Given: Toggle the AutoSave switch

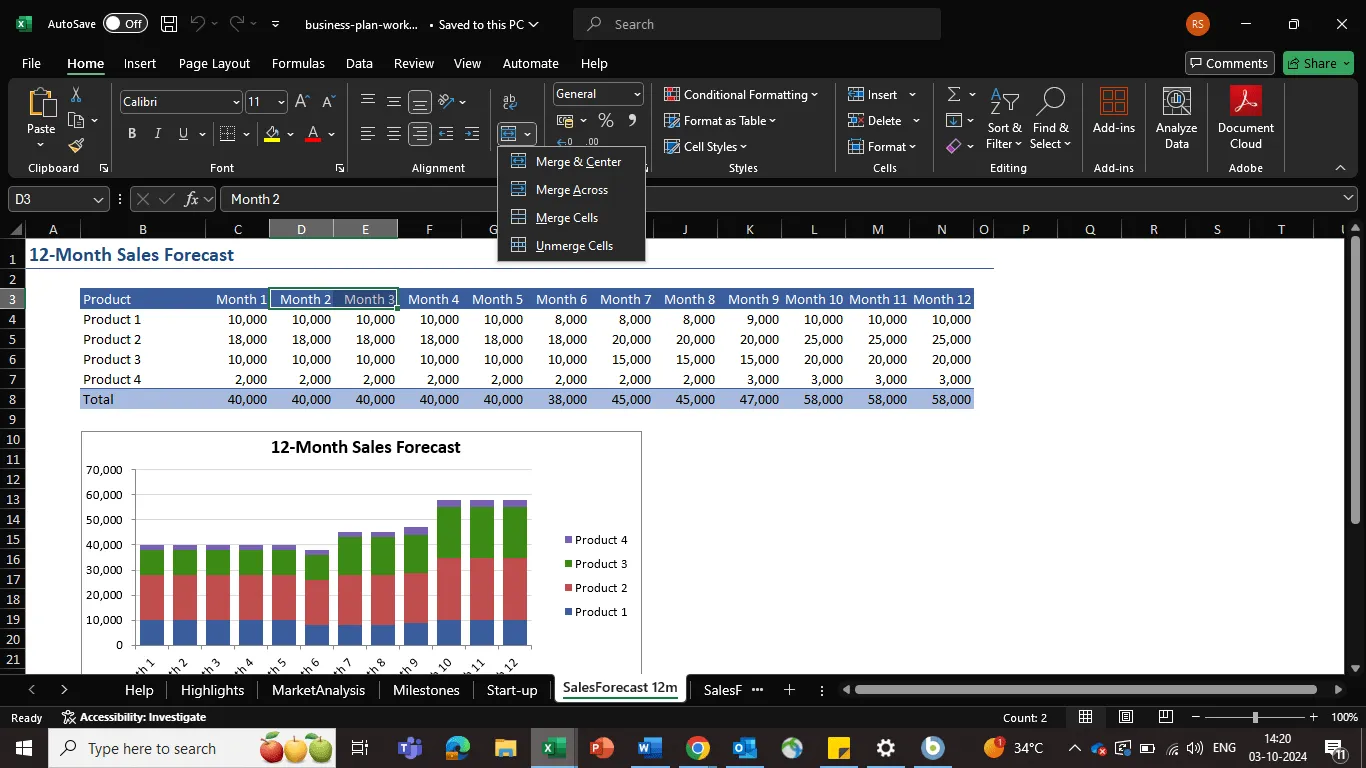Looking at the screenshot, I should [125, 24].
